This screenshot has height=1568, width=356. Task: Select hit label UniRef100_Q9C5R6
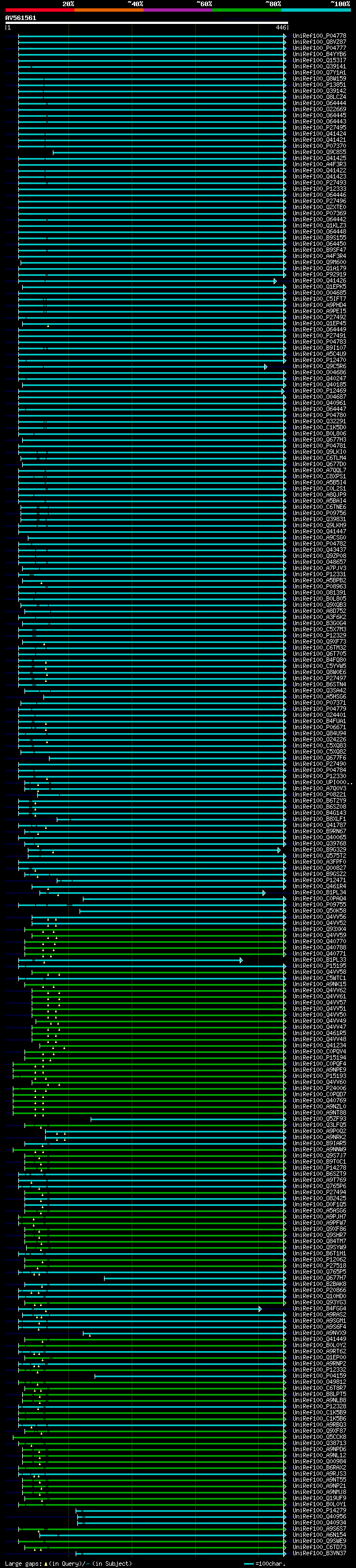pyautogui.click(x=319, y=367)
